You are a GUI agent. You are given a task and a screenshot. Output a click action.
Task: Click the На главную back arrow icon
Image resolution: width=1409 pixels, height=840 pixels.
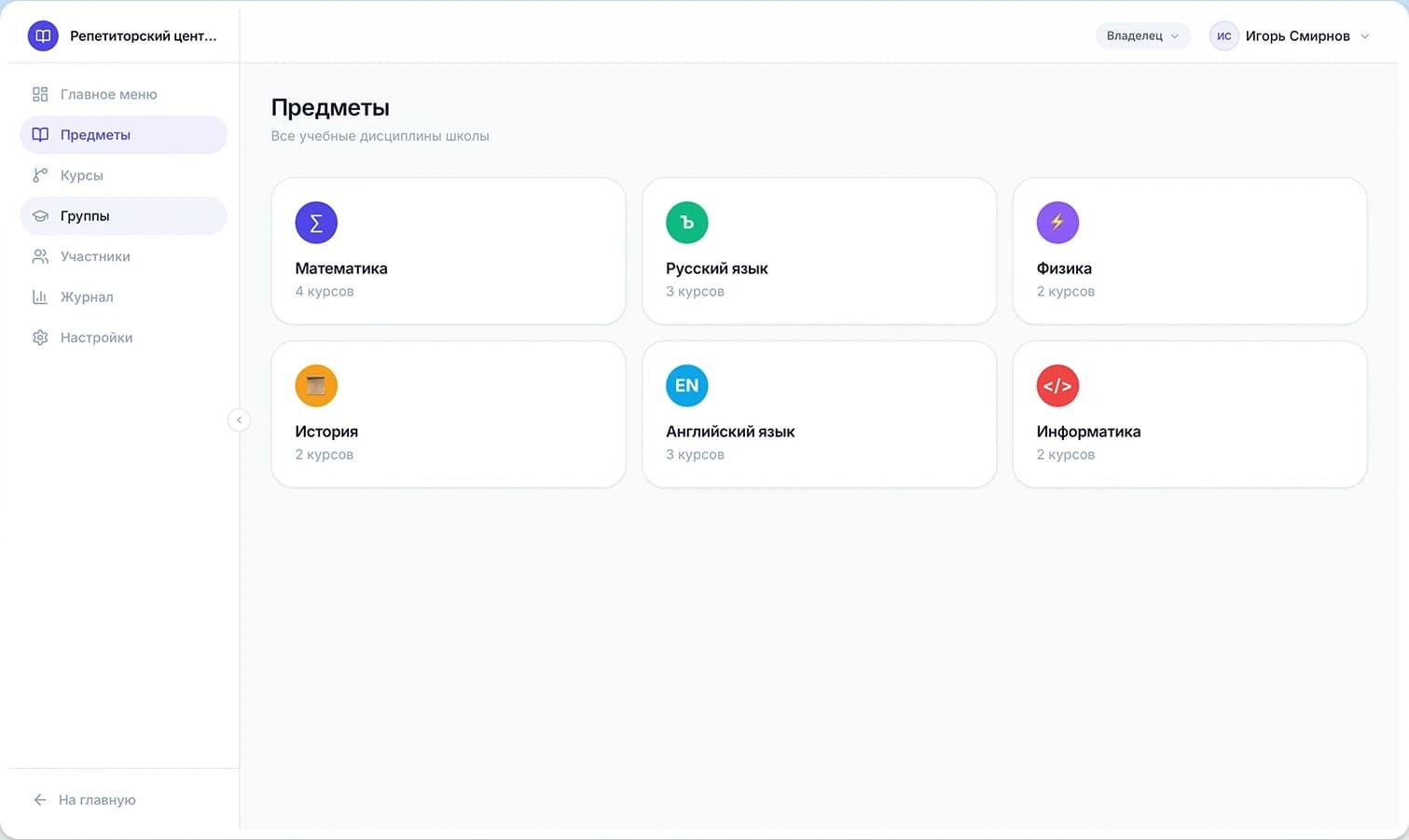[x=40, y=800]
